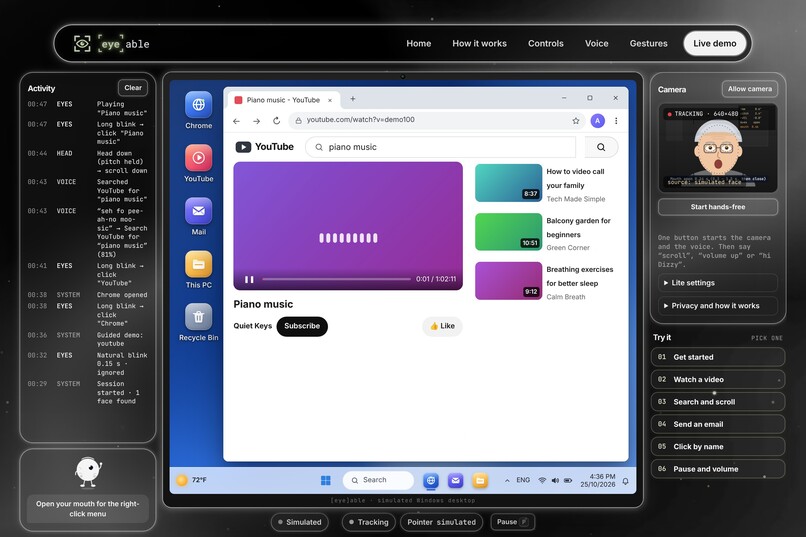Open the browser three-dot menu
The height and width of the screenshot is (537, 806).
(616, 121)
